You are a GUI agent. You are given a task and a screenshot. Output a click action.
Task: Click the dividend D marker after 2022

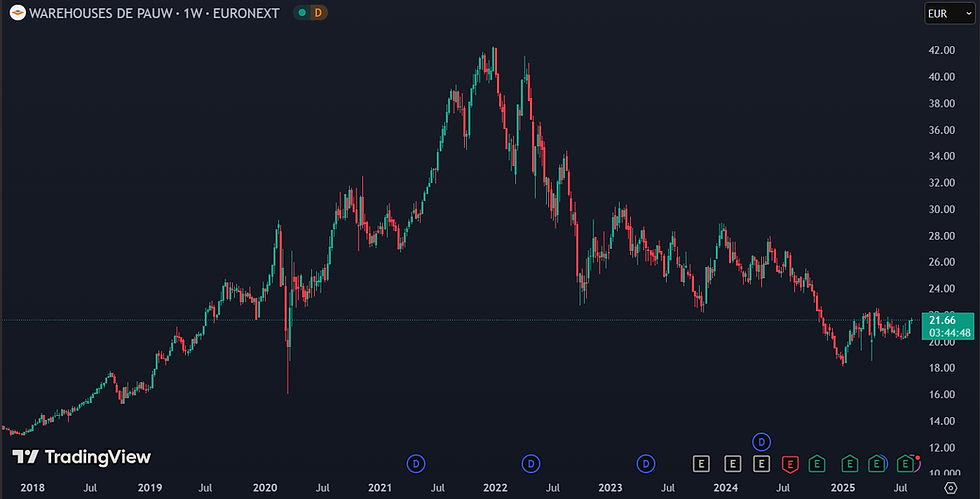531,464
